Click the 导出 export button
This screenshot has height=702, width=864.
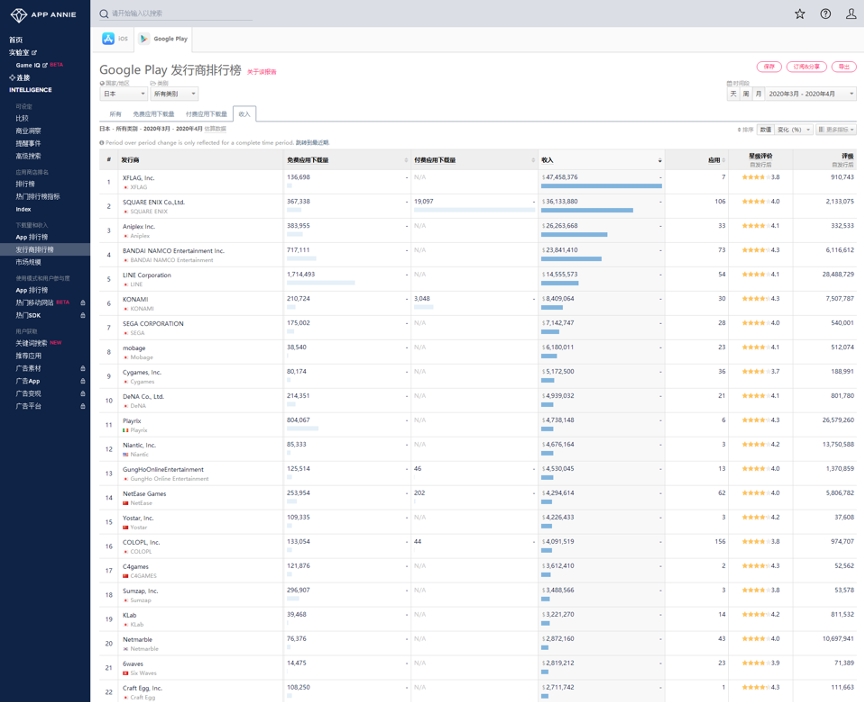point(843,67)
